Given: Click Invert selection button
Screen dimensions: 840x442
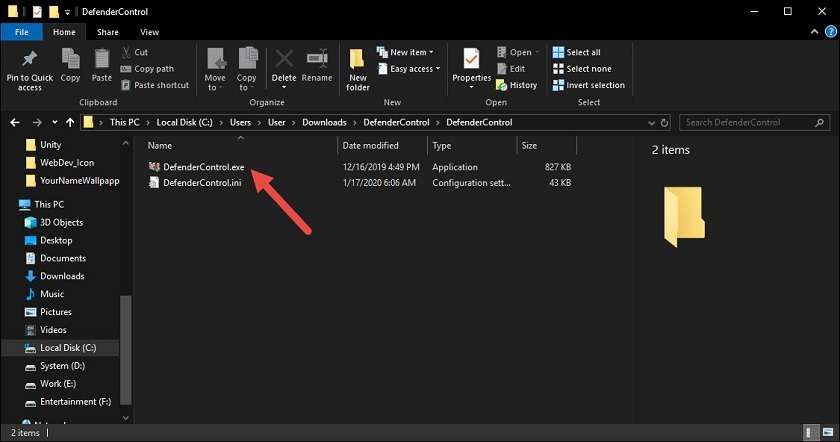Looking at the screenshot, I should (588, 85).
